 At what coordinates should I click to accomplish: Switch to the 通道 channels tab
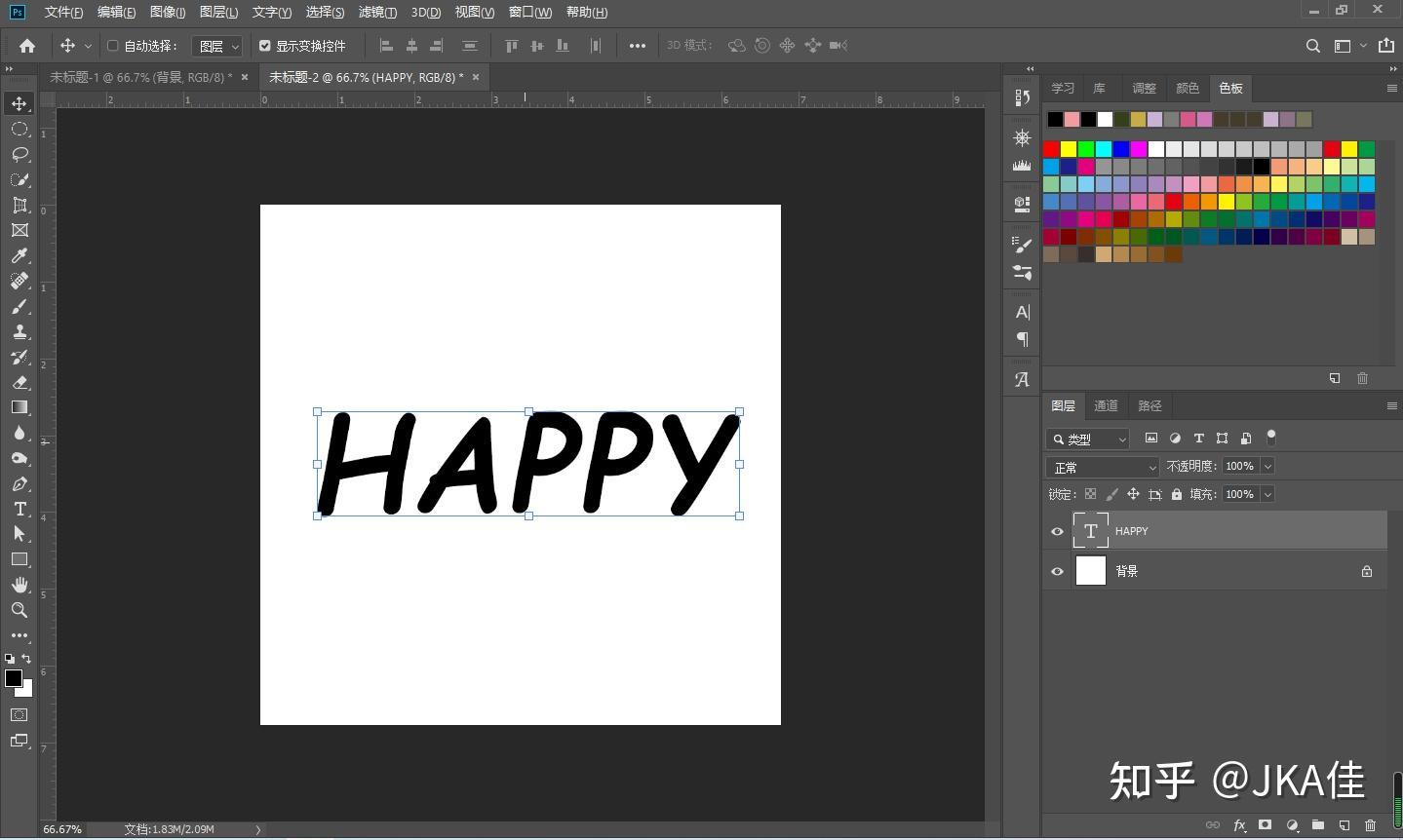pyautogui.click(x=1106, y=405)
